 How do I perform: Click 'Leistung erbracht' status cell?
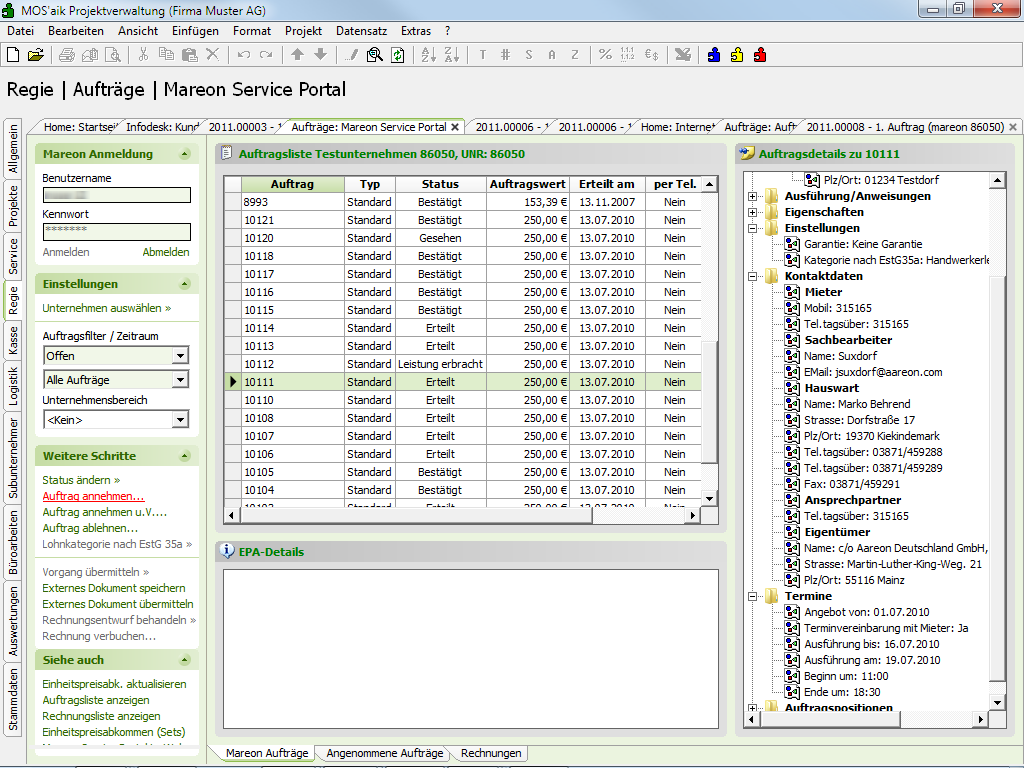(440, 364)
